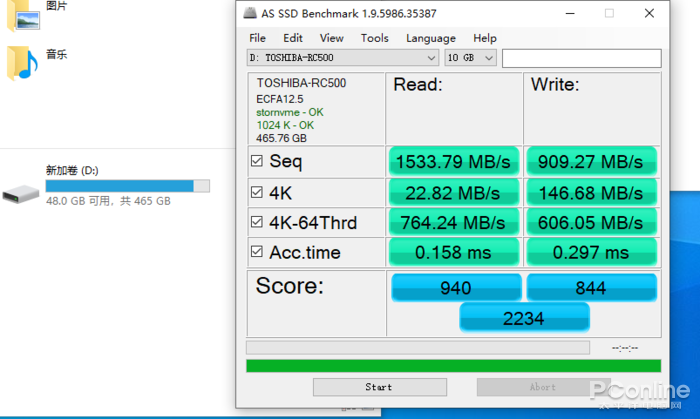Screen dimensions: 700x419
Task: Select the D: drive icon in Explorer
Action: (x=21, y=194)
